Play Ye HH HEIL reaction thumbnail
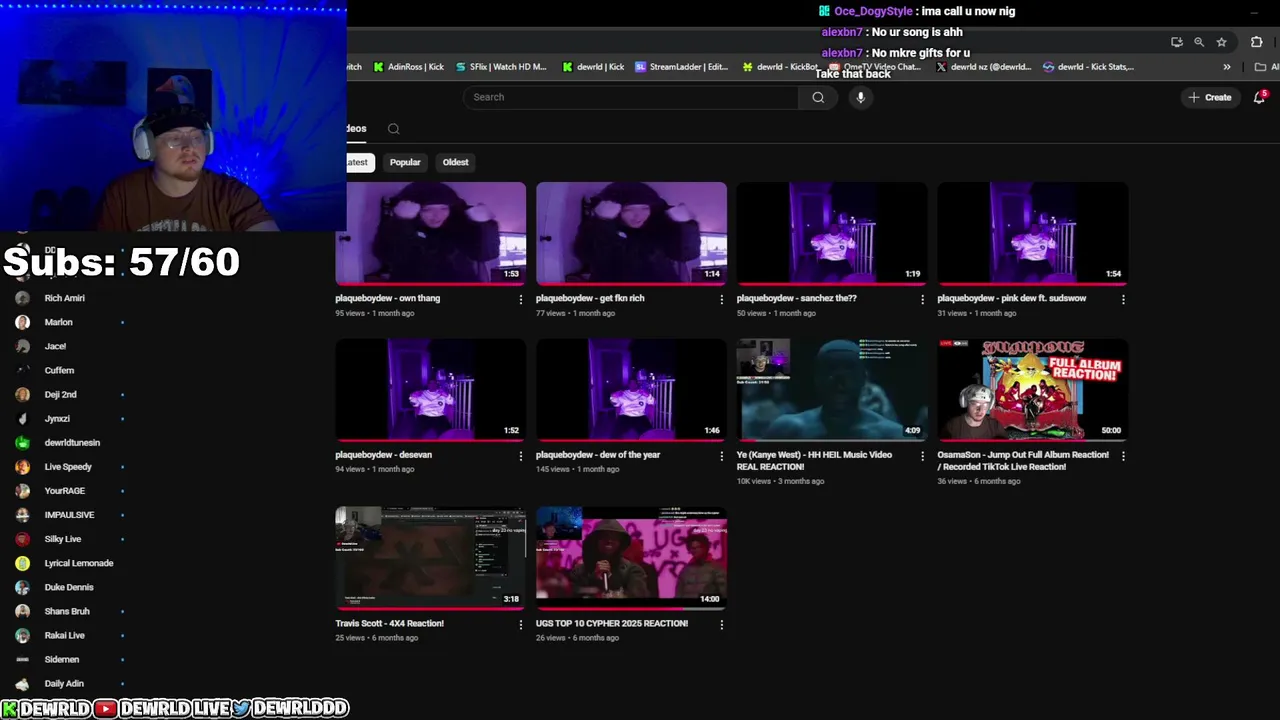This screenshot has width=1280, height=720. pyautogui.click(x=832, y=390)
